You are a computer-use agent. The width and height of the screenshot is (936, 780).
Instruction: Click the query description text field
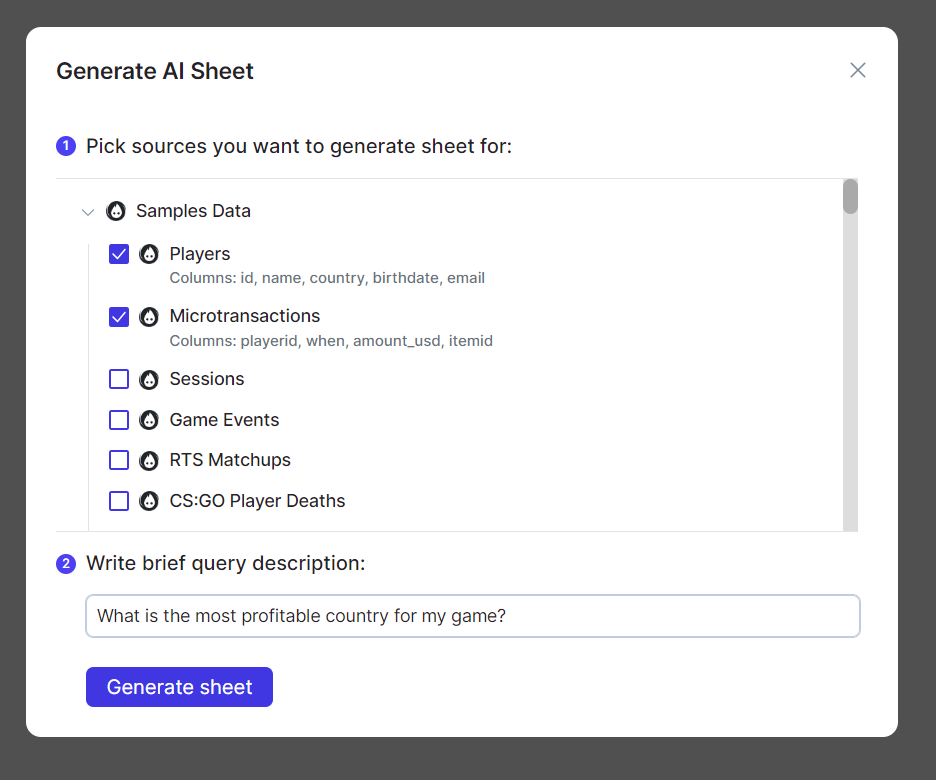[x=472, y=616]
